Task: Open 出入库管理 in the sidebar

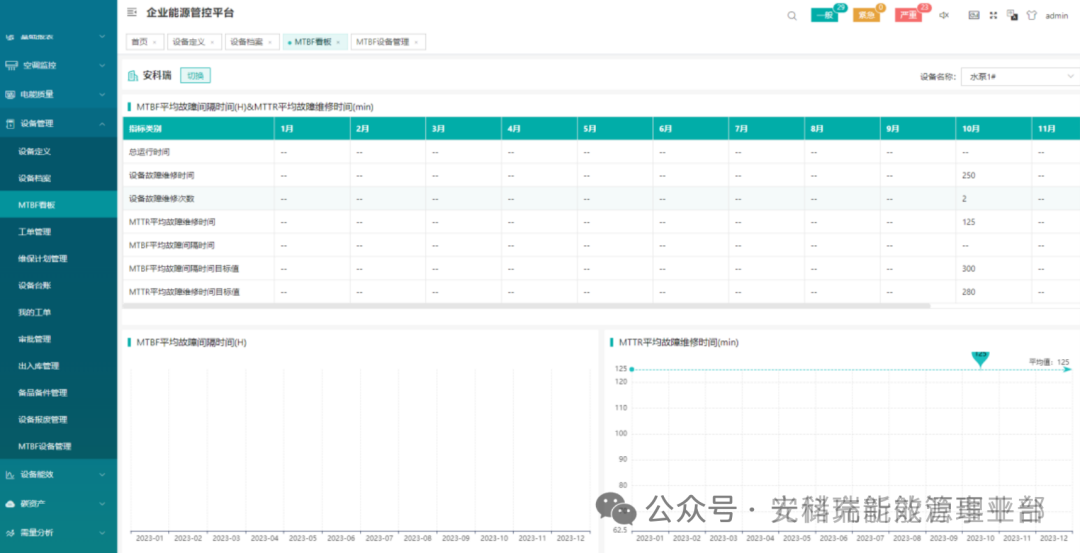Action: coord(59,366)
